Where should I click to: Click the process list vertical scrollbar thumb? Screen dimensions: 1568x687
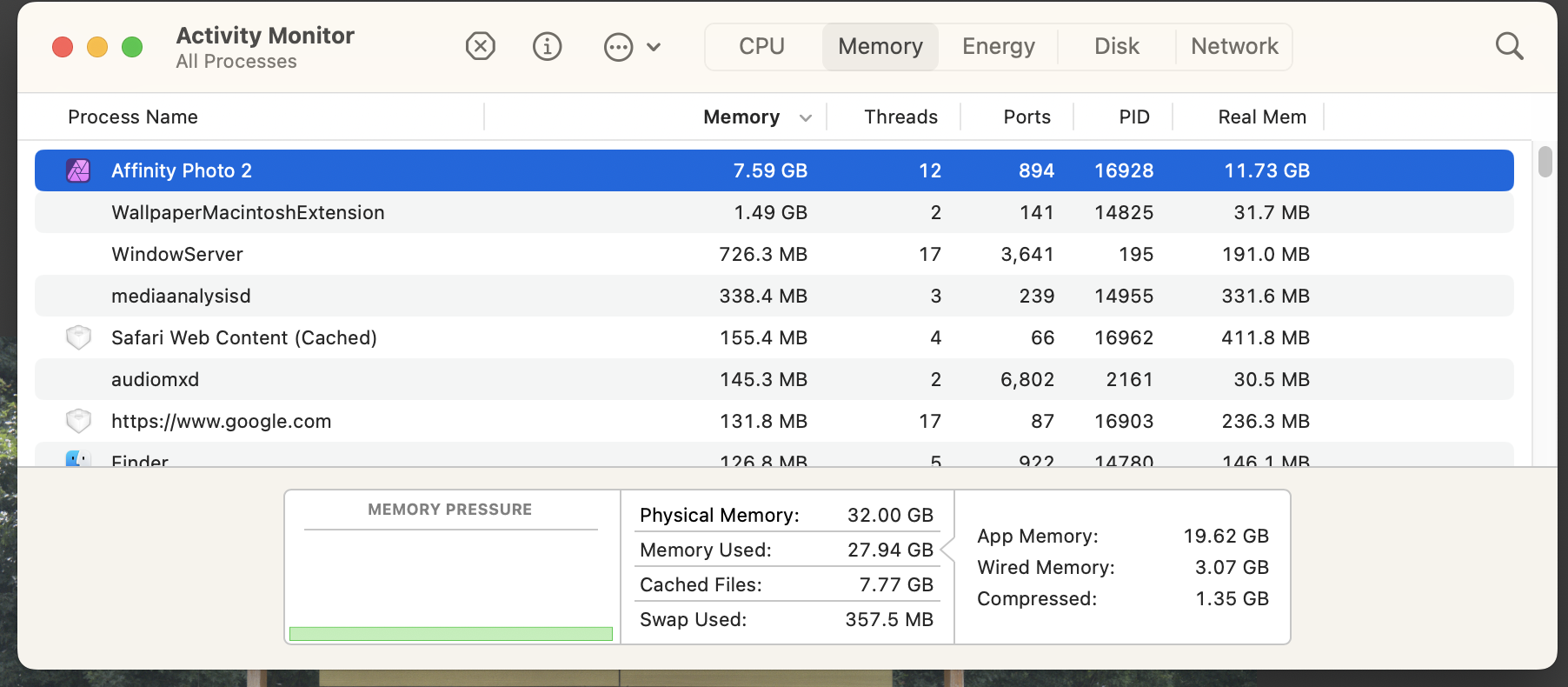click(1545, 162)
